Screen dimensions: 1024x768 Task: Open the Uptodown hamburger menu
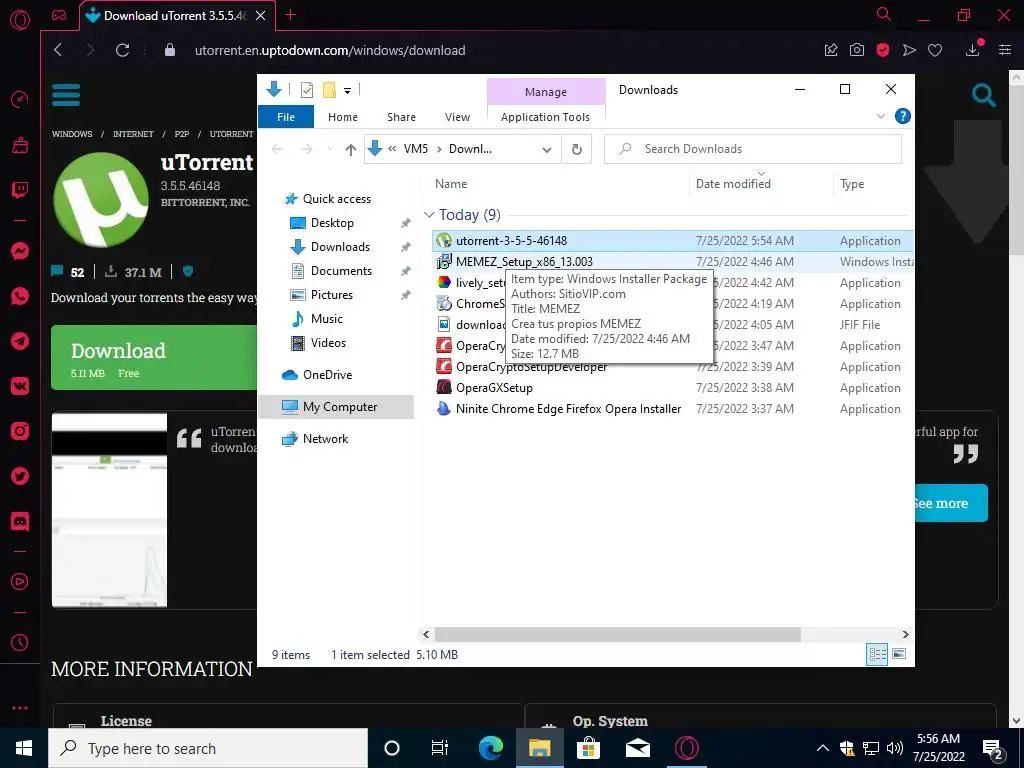[66, 95]
